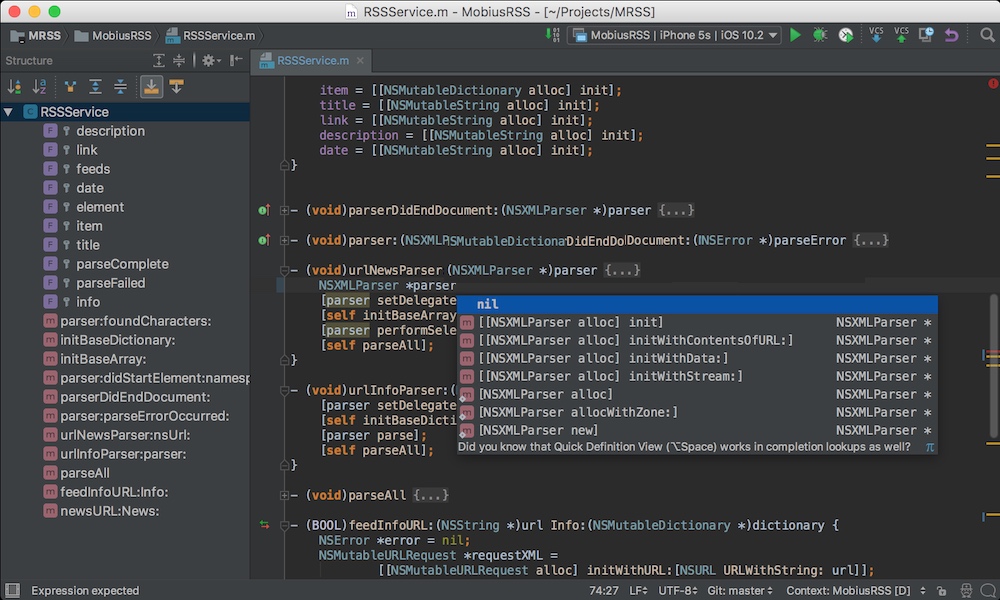Collapse the RSSService tree node triangle
The image size is (1000, 600).
click(9, 112)
